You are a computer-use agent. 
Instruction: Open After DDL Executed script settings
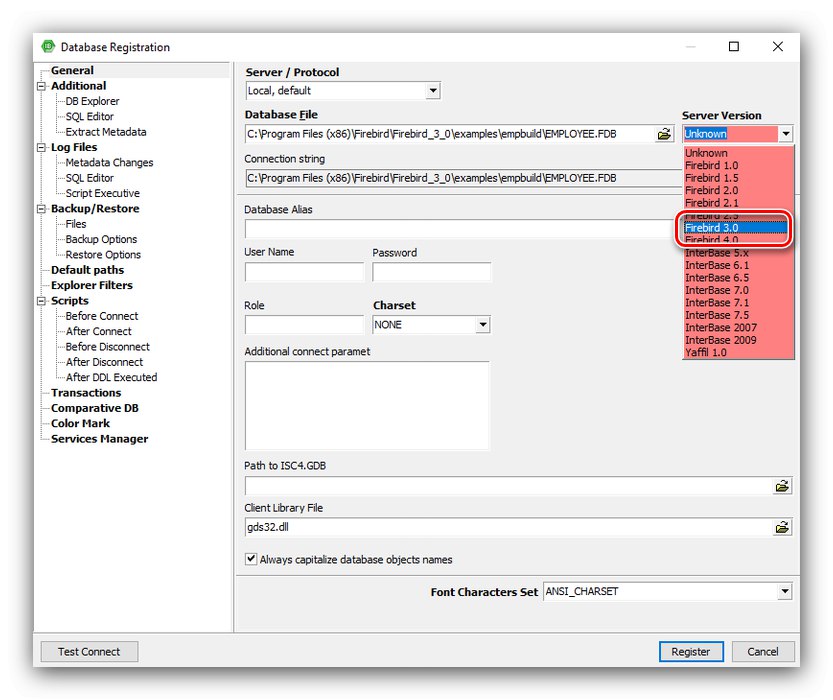tap(111, 378)
